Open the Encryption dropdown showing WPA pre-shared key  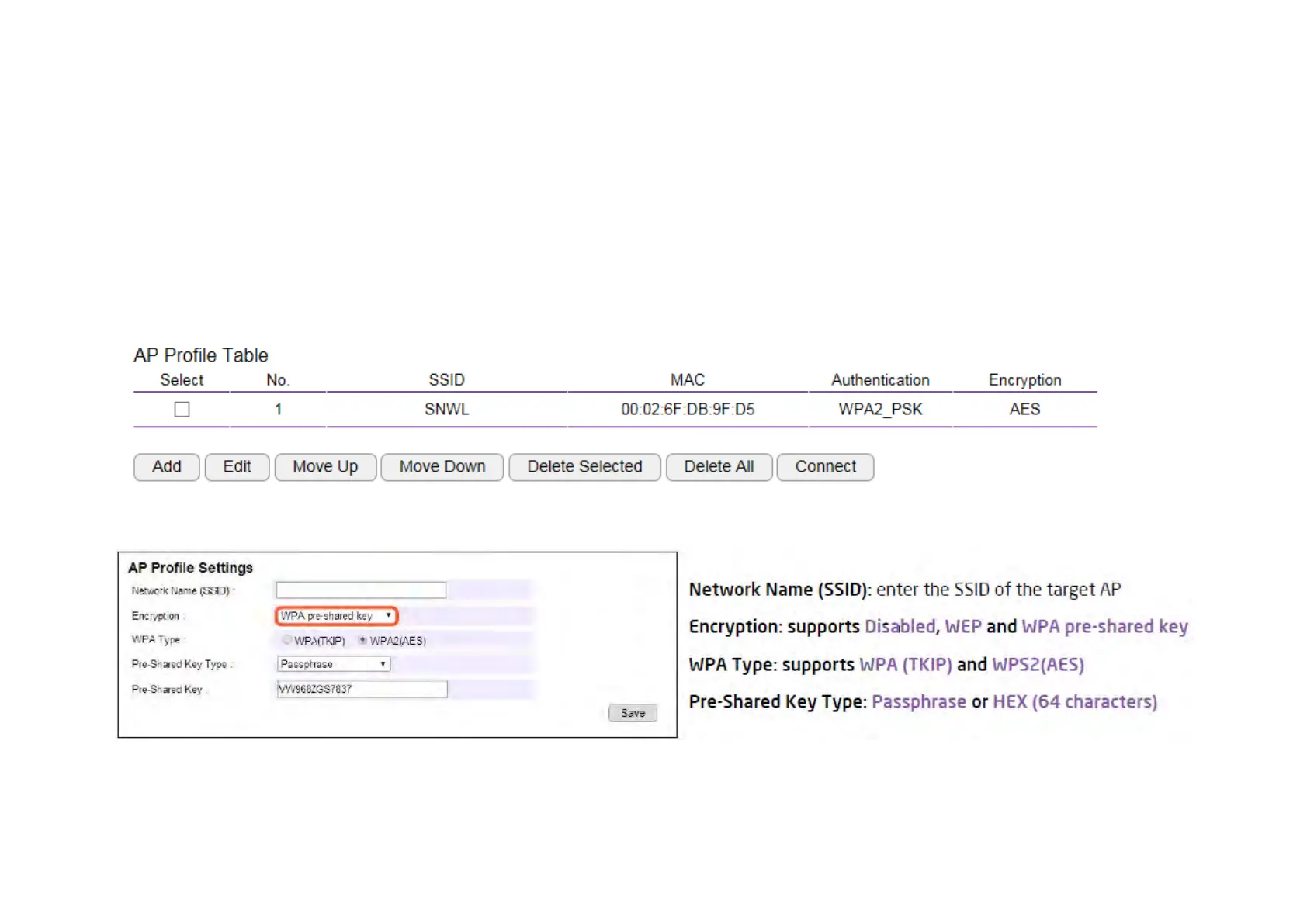tap(336, 616)
